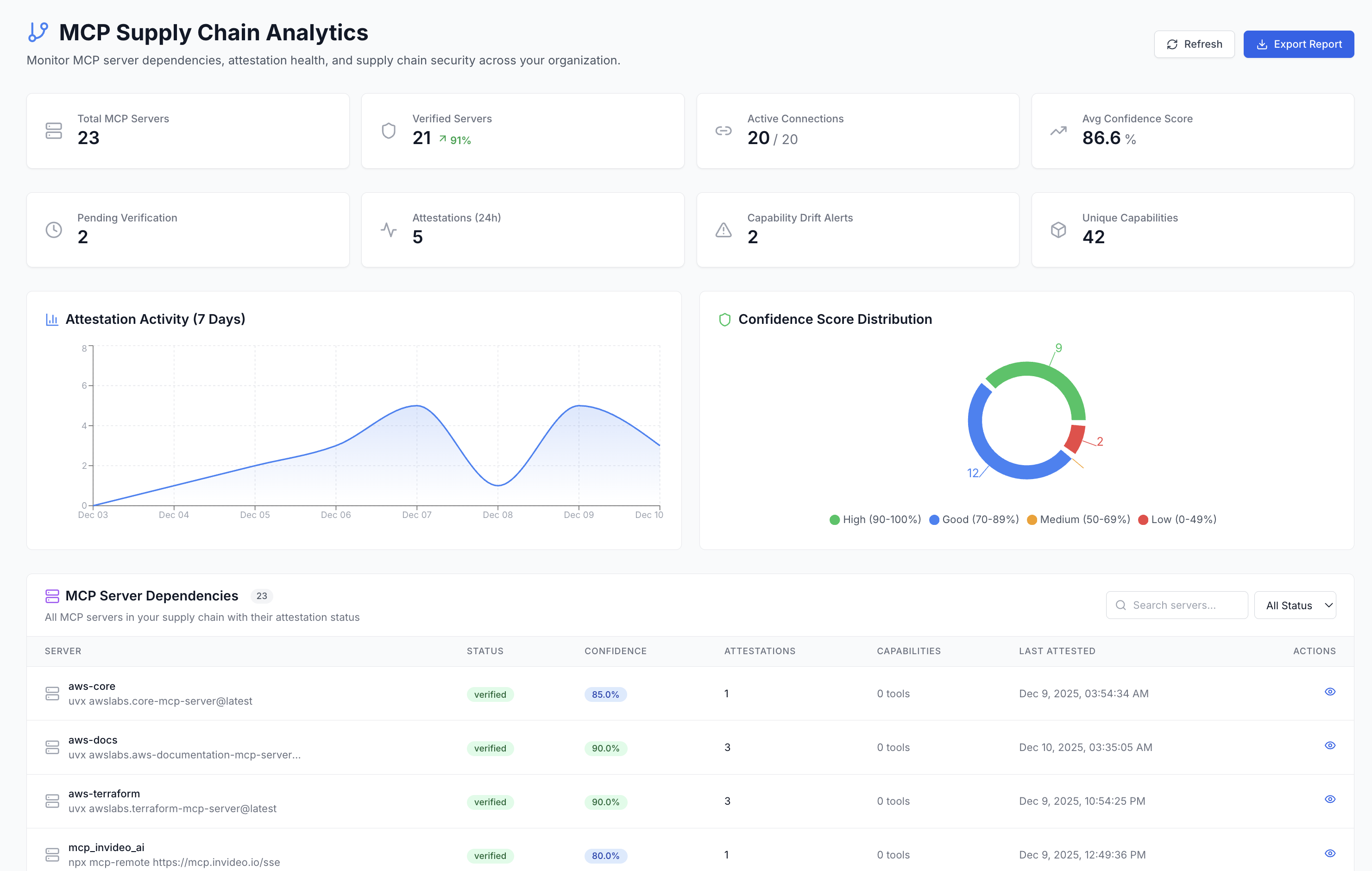
Task: Click the search magnifier in the servers search box
Action: (1121, 605)
